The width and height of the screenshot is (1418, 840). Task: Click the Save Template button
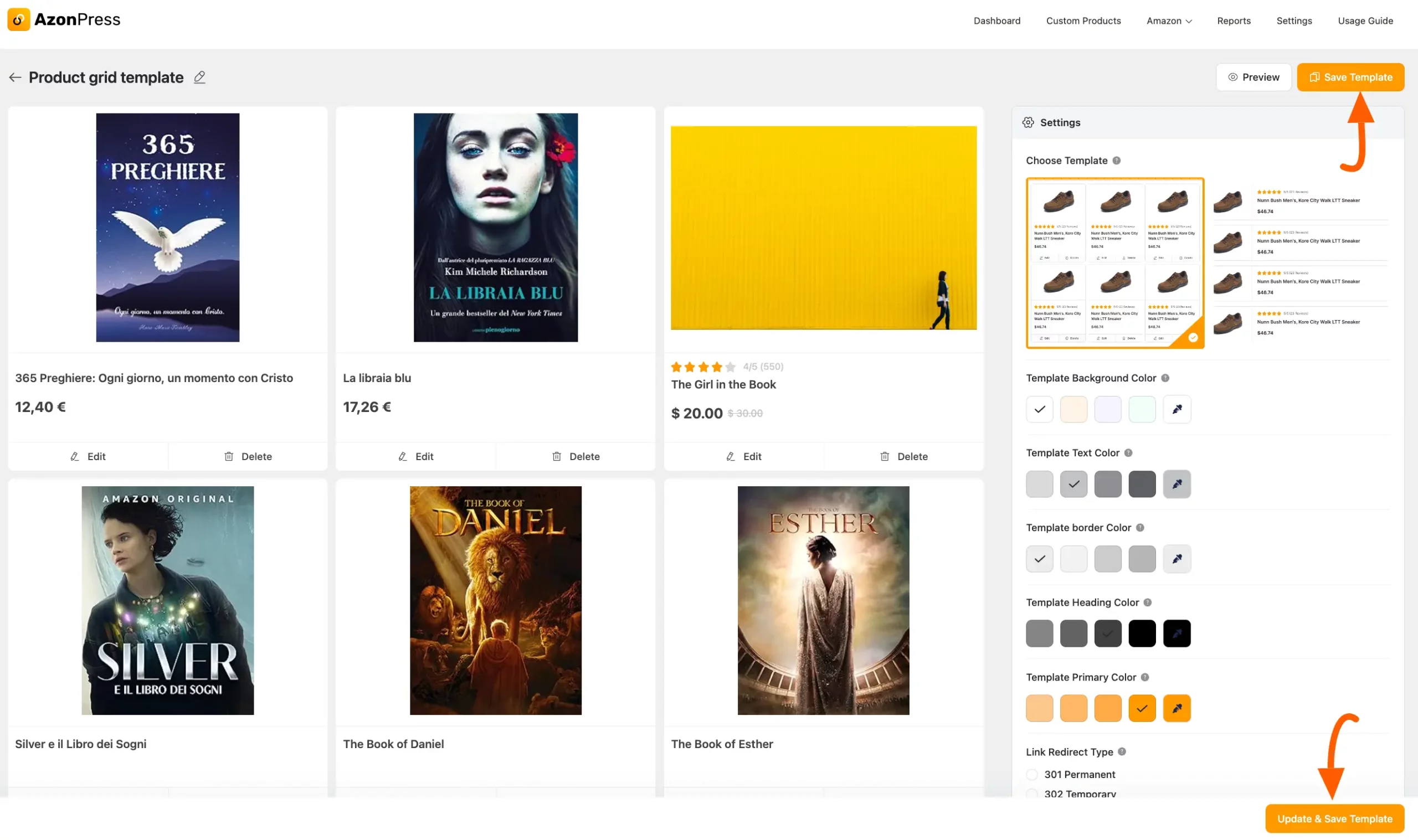(x=1350, y=77)
